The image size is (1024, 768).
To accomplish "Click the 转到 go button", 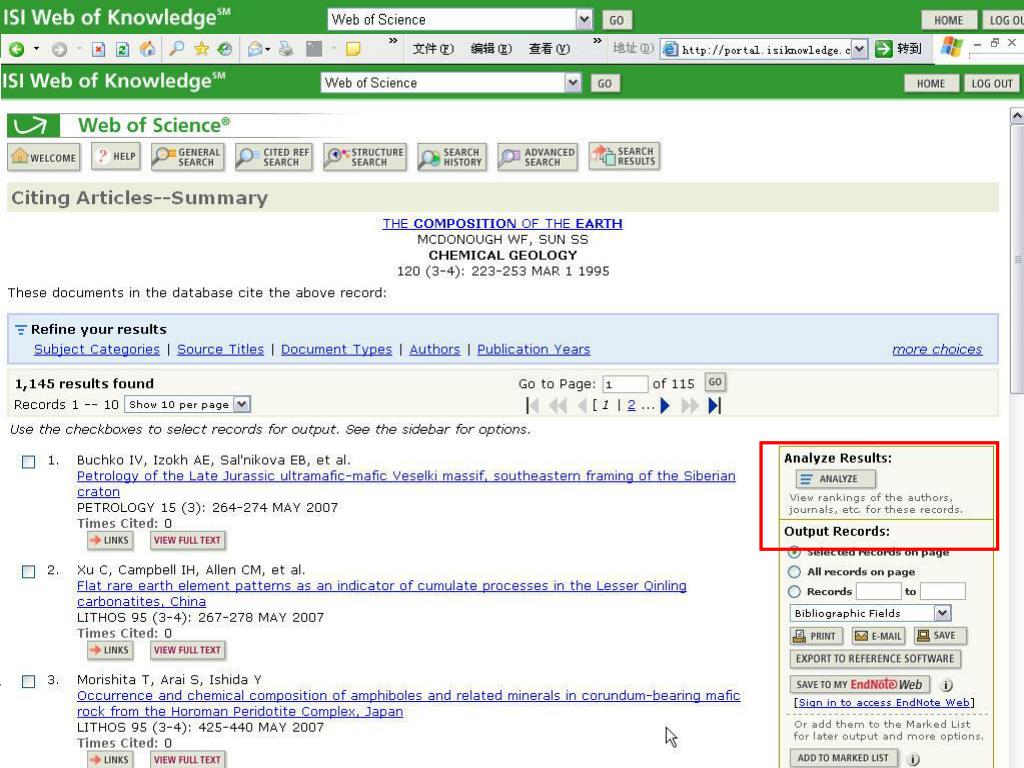I will [x=899, y=49].
